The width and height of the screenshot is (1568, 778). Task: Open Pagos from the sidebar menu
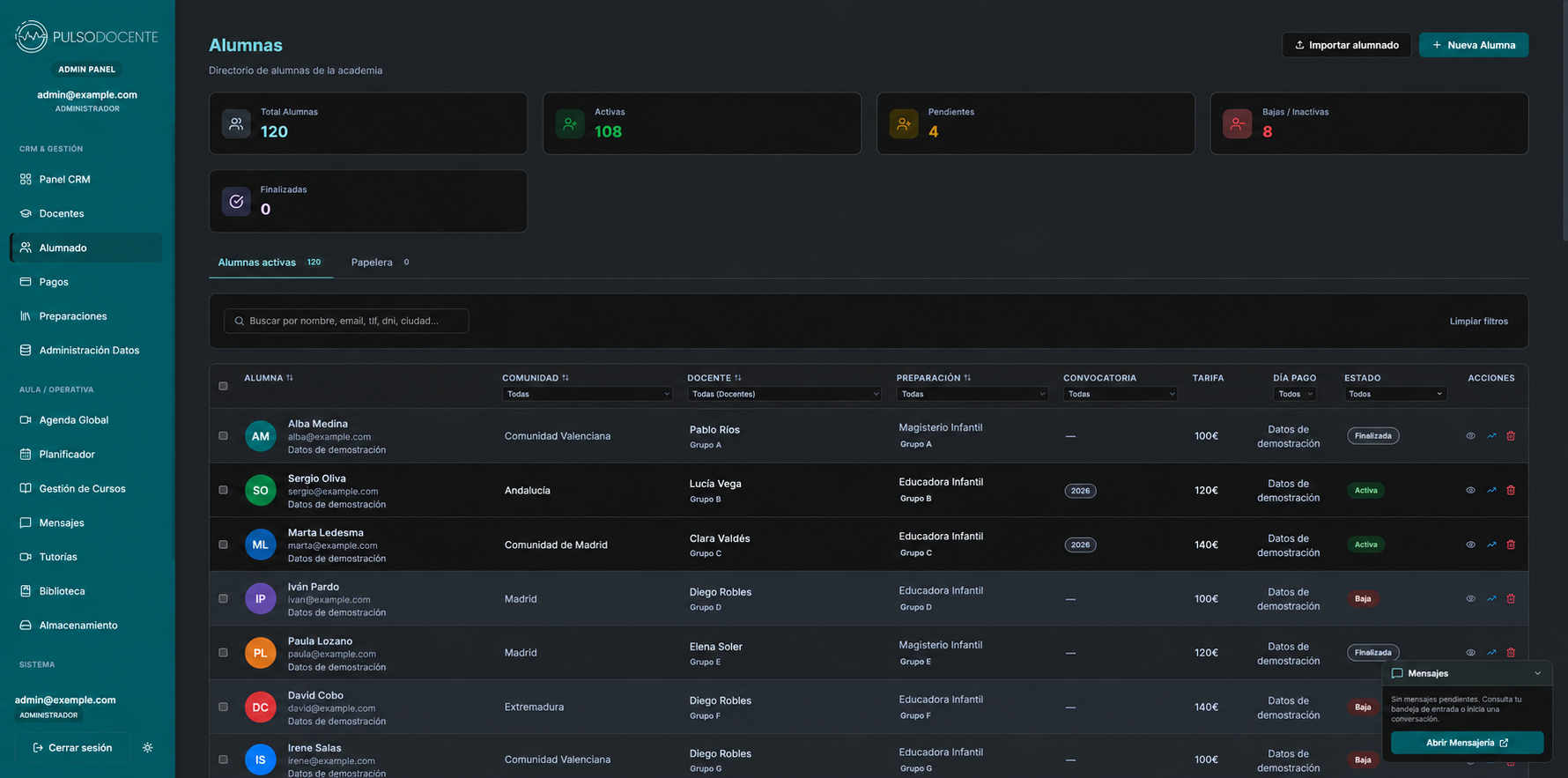coord(86,282)
